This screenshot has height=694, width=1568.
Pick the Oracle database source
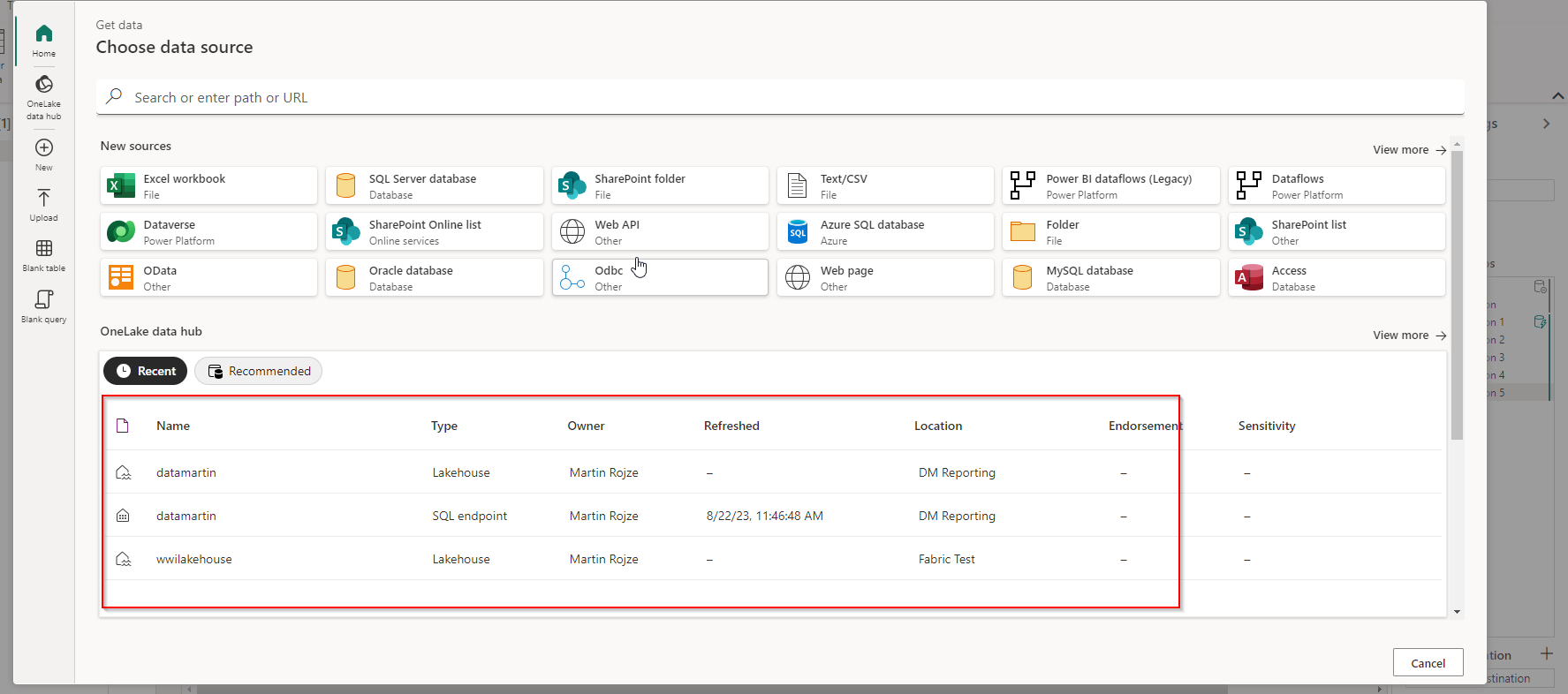point(435,278)
